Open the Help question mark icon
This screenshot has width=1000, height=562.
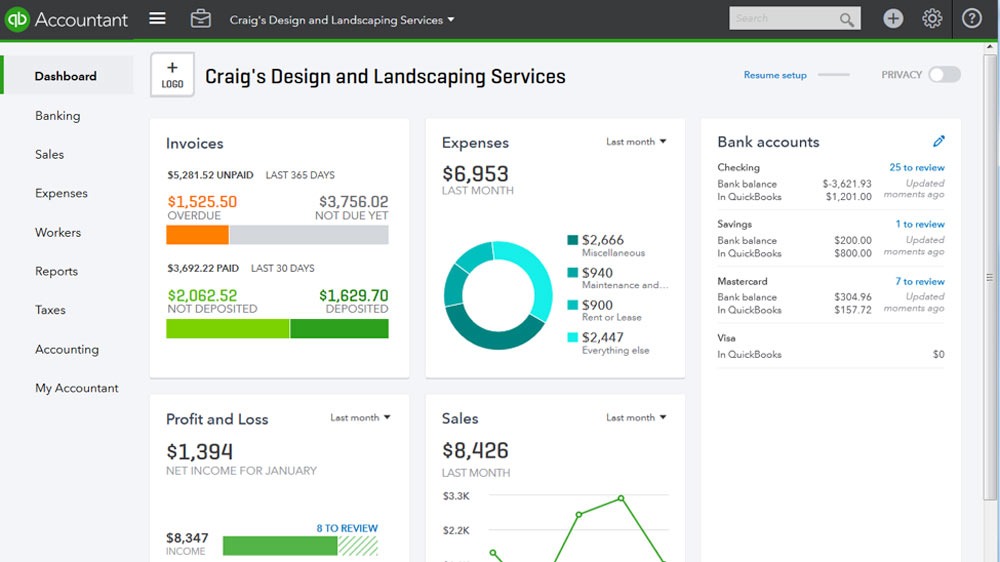tap(971, 18)
